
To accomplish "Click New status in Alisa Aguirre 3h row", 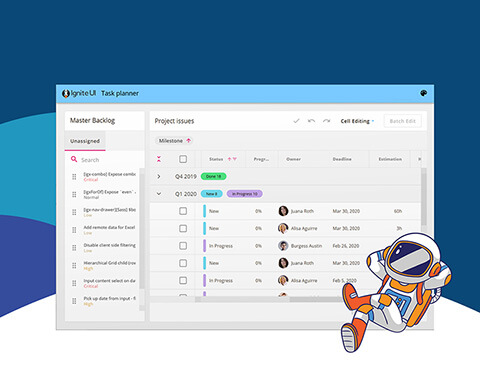I will tap(214, 228).
